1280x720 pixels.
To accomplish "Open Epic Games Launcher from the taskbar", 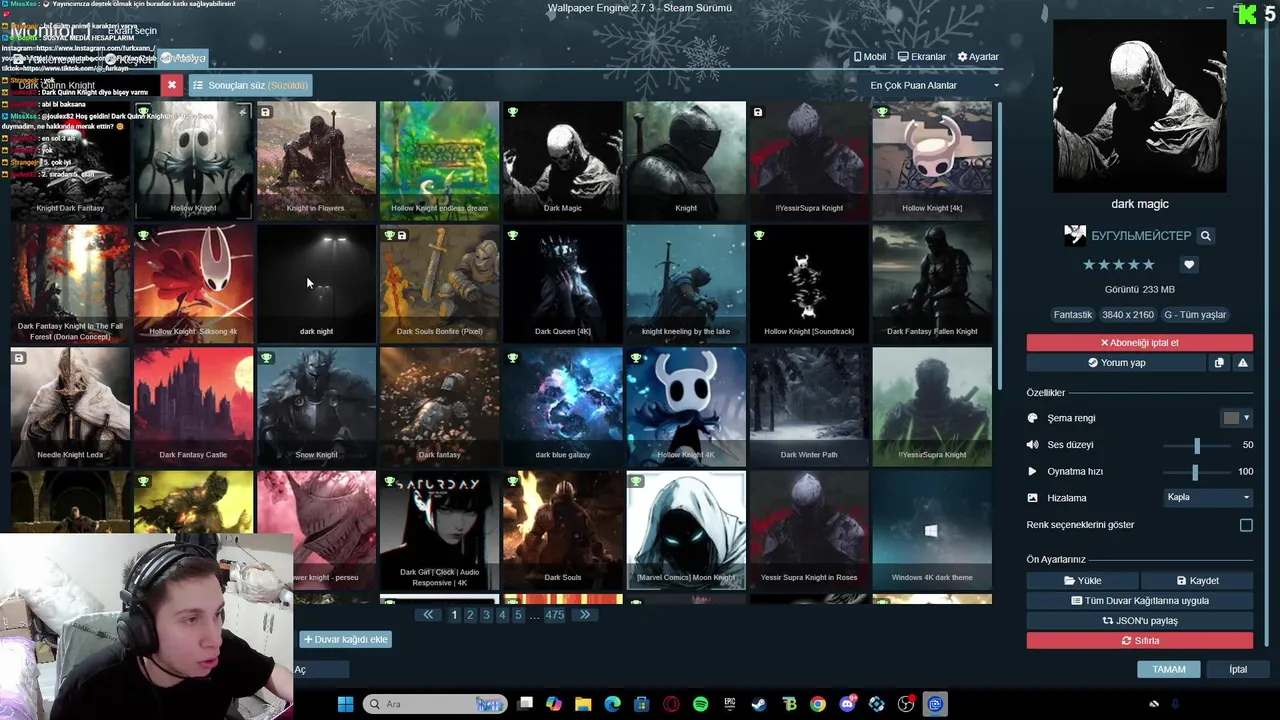I will [730, 704].
